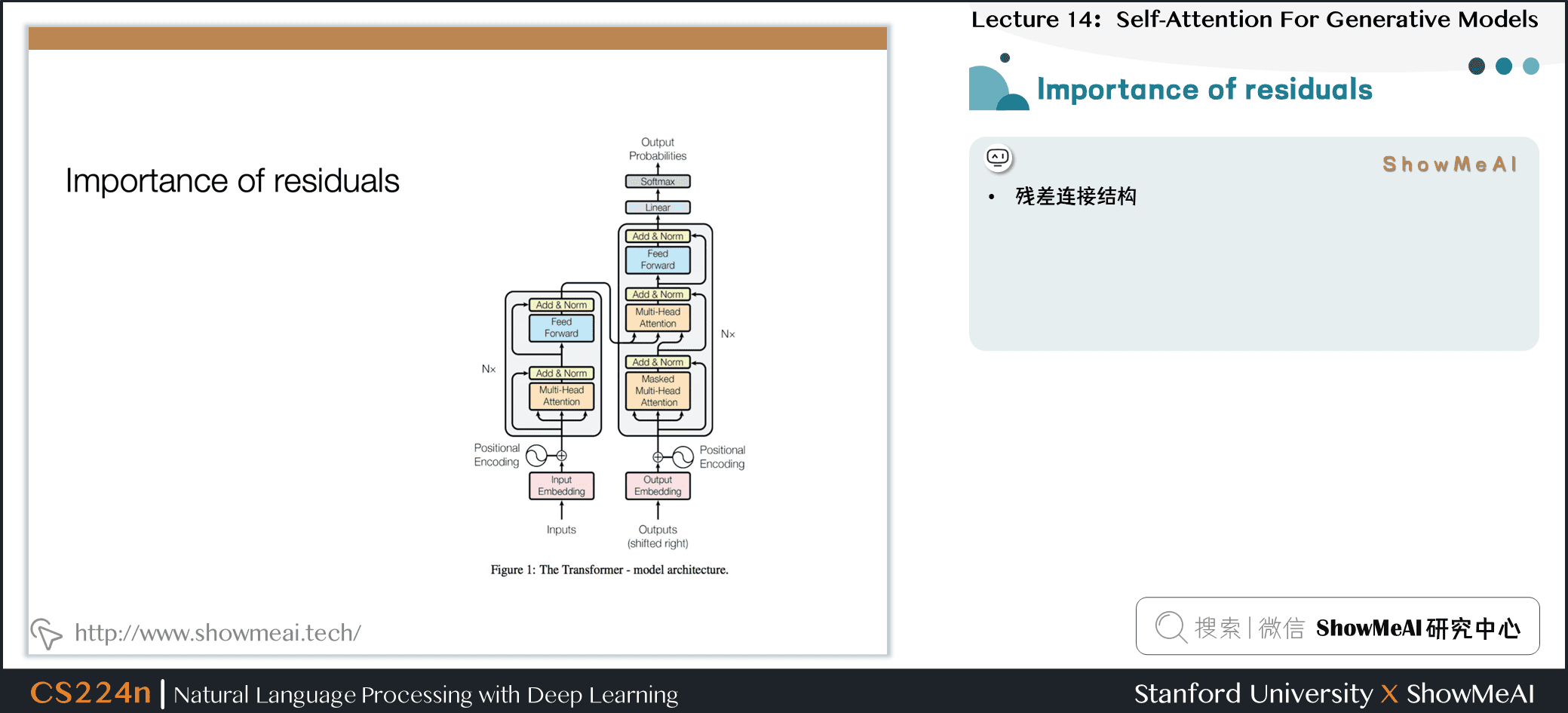Image resolution: width=1568 pixels, height=713 pixels.
Task: Click the encoder Feed Forward block
Action: [x=561, y=328]
